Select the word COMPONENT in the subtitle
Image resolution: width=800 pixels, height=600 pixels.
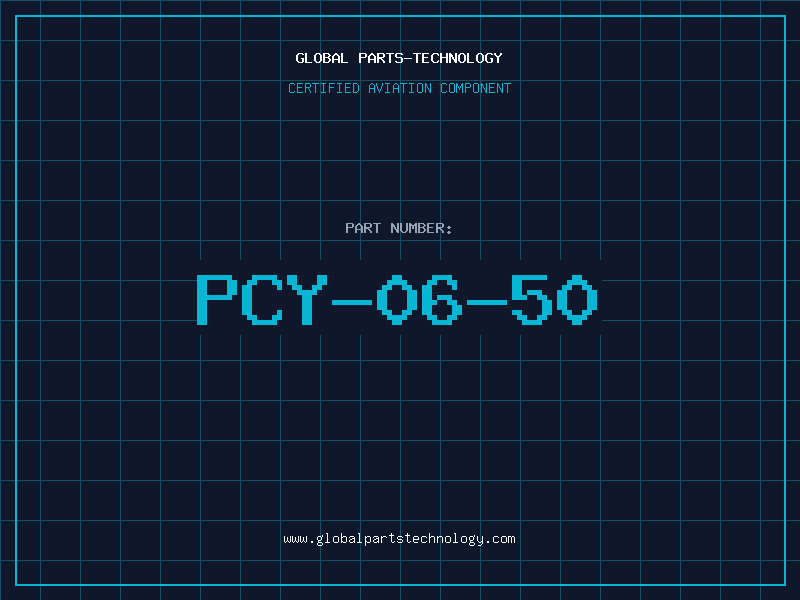click(x=476, y=88)
